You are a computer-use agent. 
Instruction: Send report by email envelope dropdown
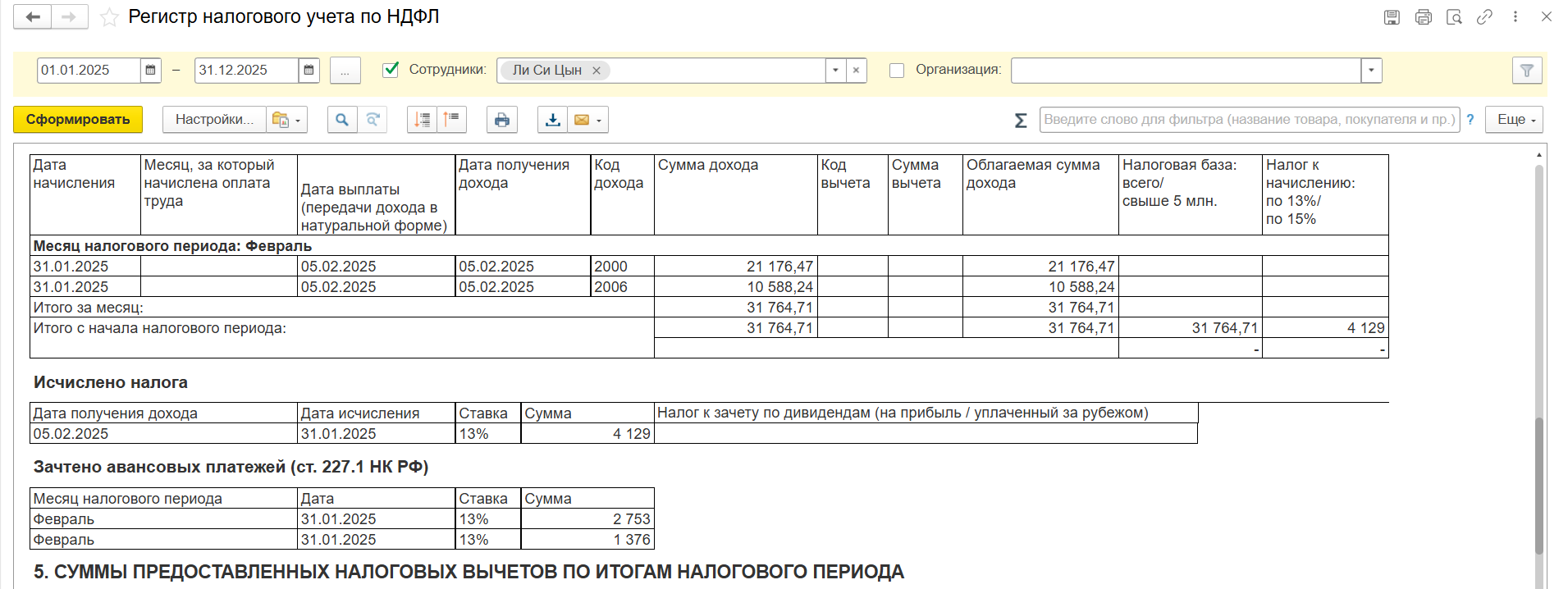click(587, 120)
